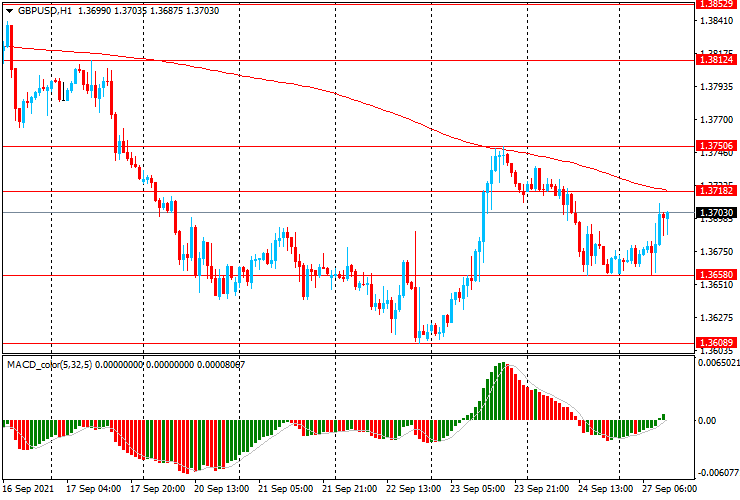Select the 1.38124 red price label
Image resolution: width=740 pixels, height=500 pixels.
pos(716,59)
